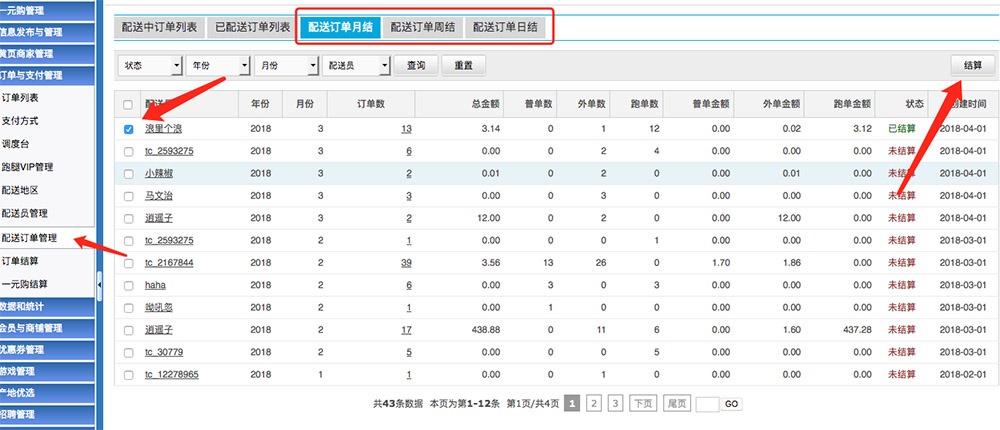Screen dimensions: 1000x430
Task: Check the 小辣椒 row checkbox
Action: pos(127,173)
